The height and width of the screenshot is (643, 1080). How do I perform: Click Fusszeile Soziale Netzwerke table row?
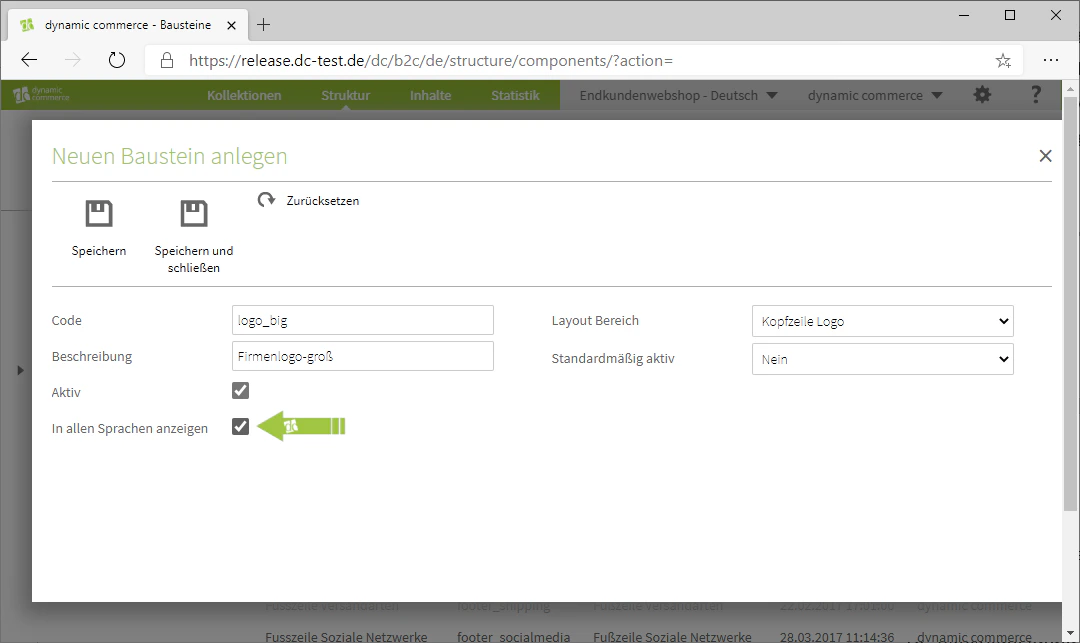(x=647, y=637)
